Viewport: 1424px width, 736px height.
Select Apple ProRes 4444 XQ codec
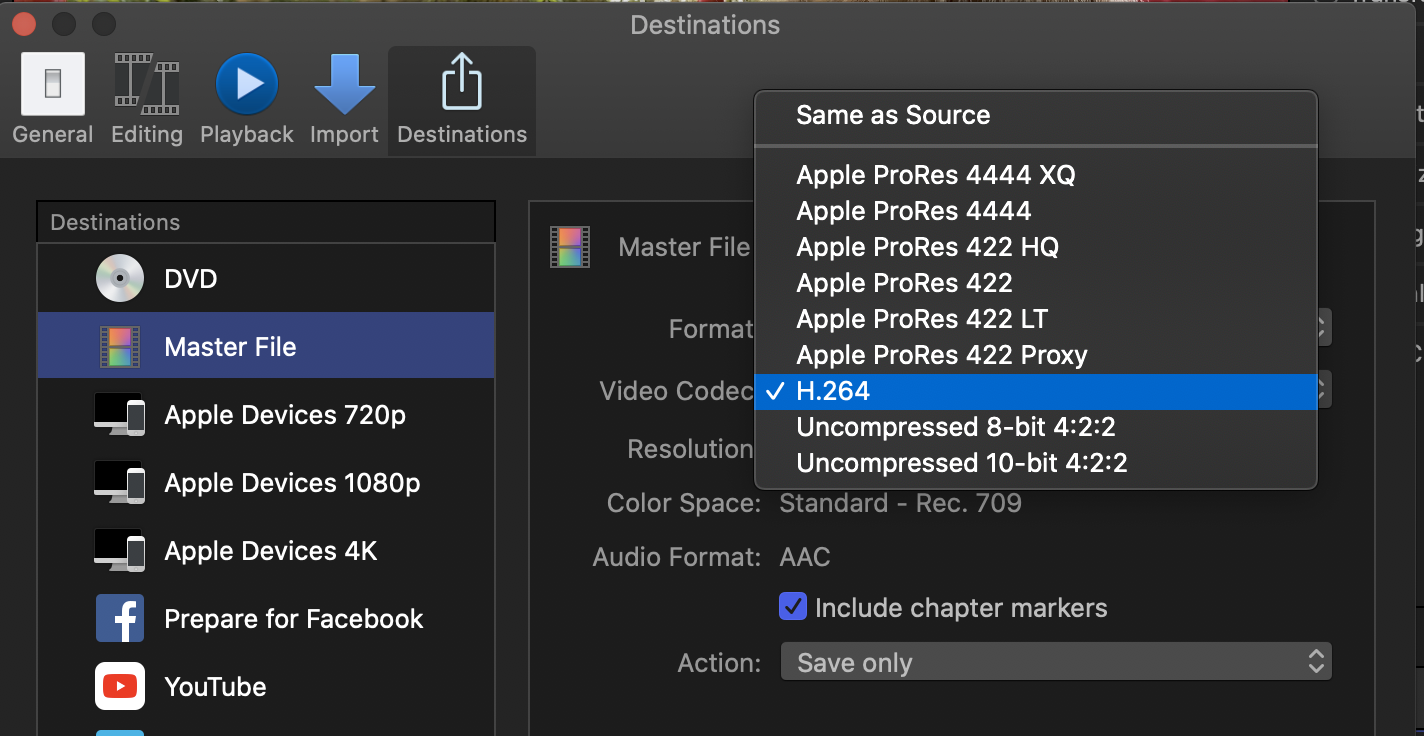pos(935,175)
